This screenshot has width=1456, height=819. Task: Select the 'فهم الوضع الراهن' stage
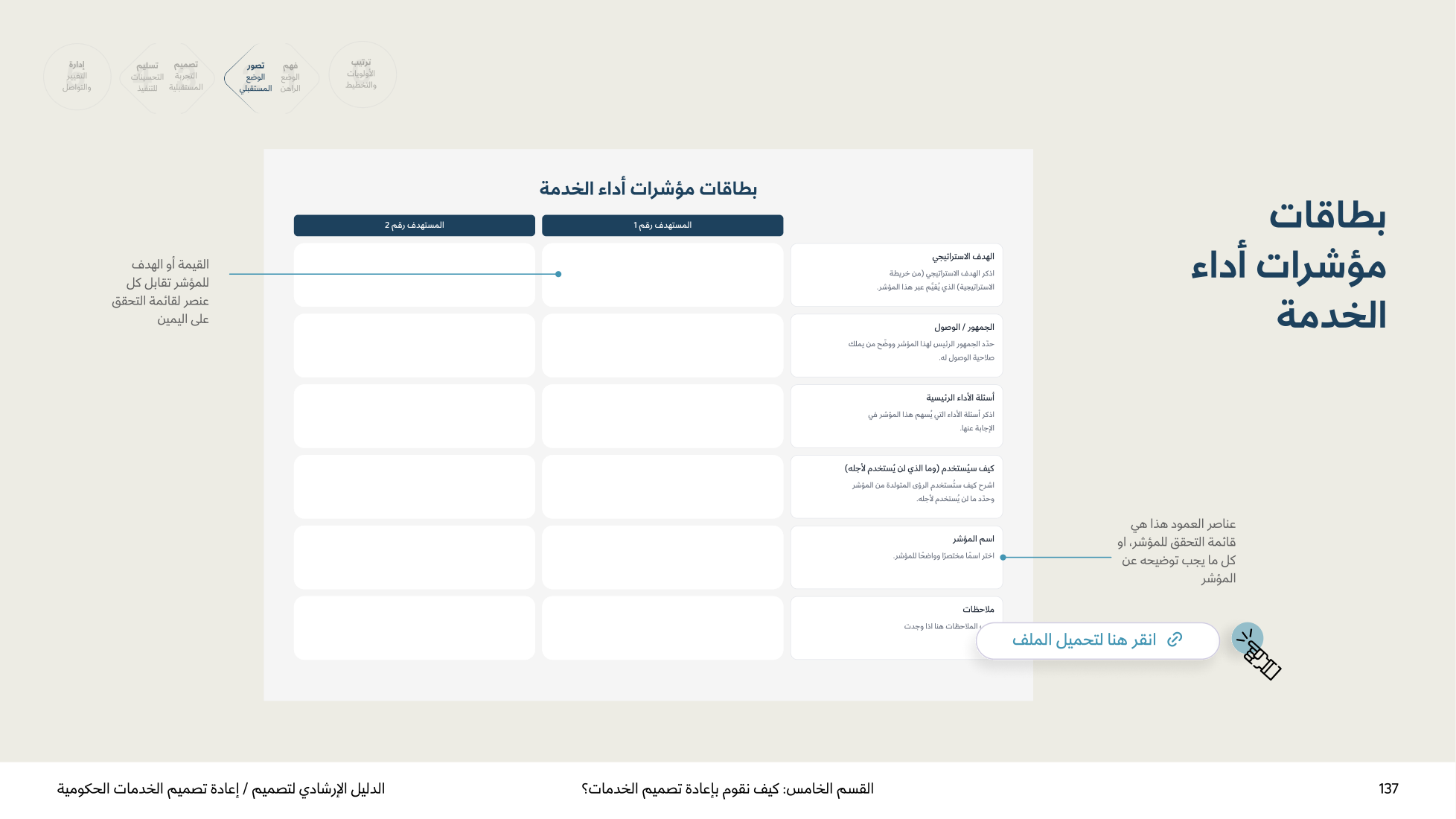290,77
